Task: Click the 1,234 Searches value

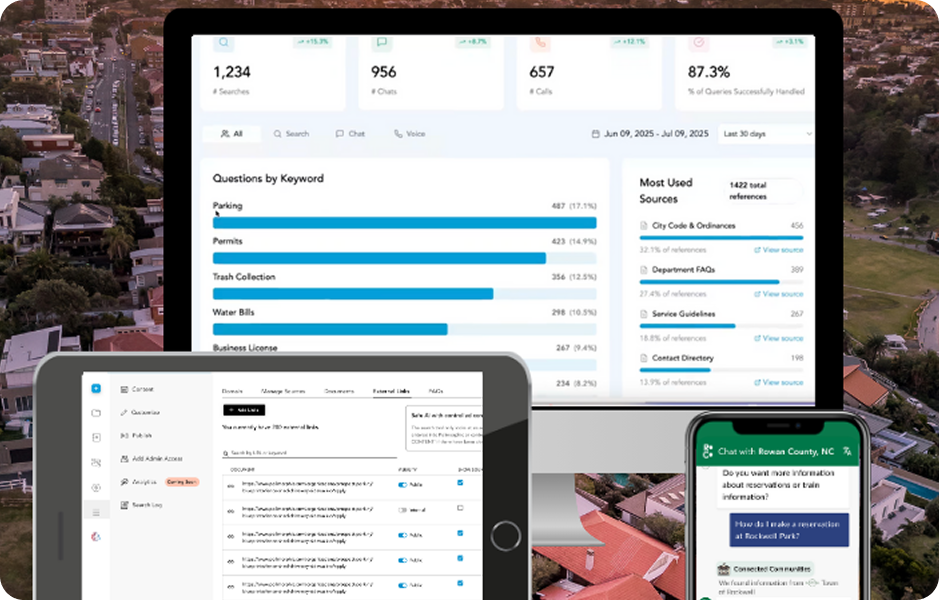Action: 232,72
